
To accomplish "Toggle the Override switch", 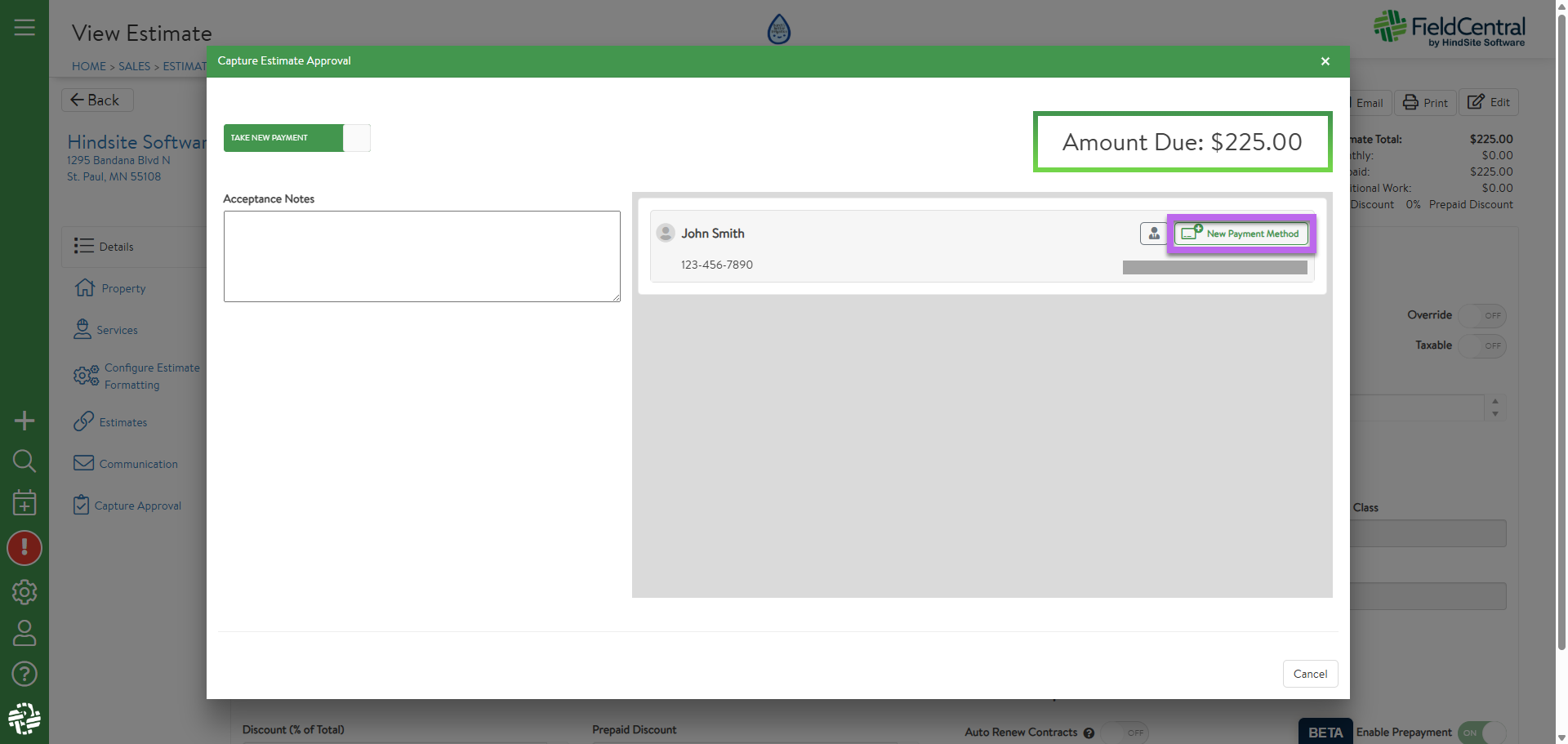I will pos(1482,316).
